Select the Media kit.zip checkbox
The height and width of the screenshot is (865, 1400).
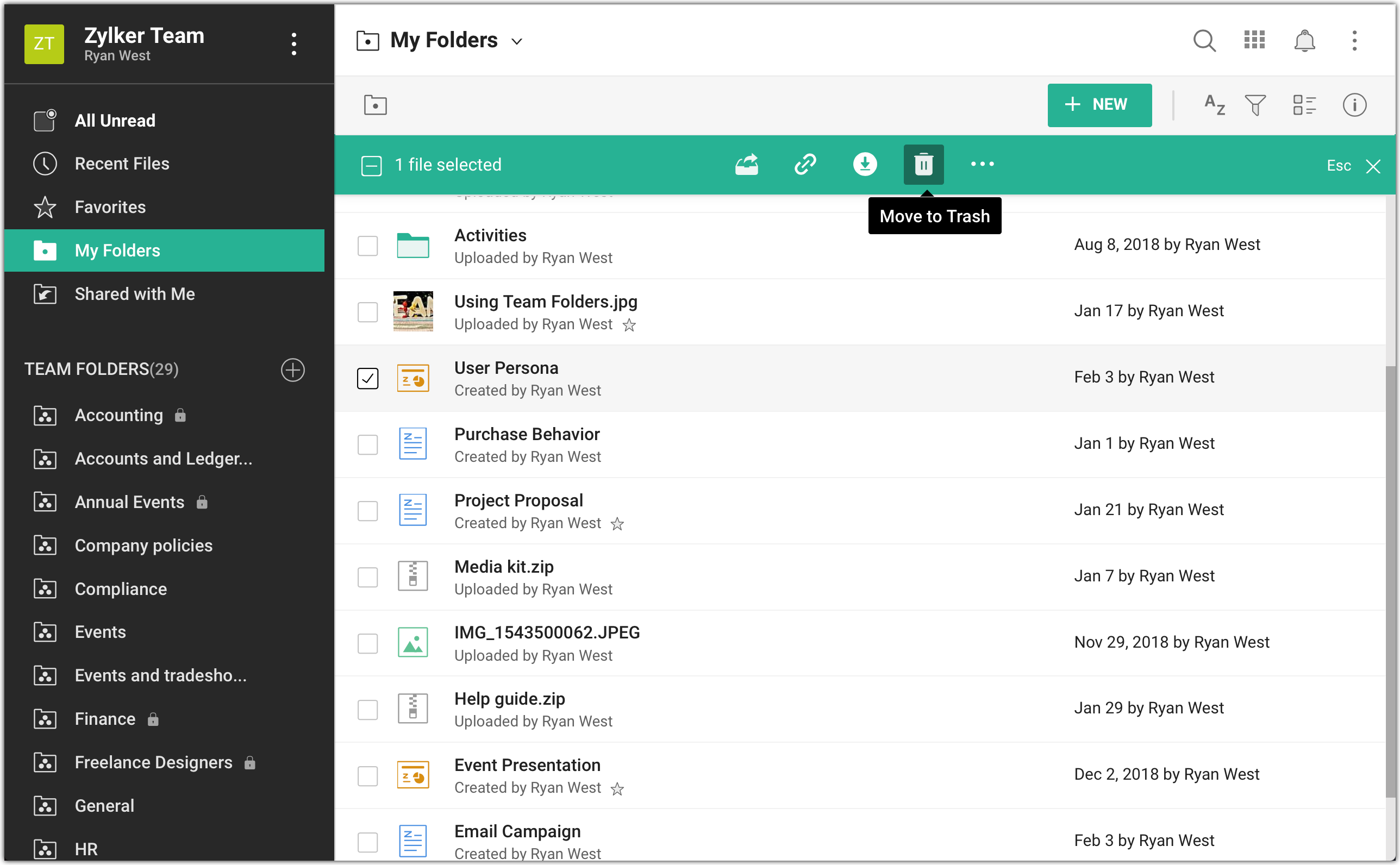click(367, 576)
